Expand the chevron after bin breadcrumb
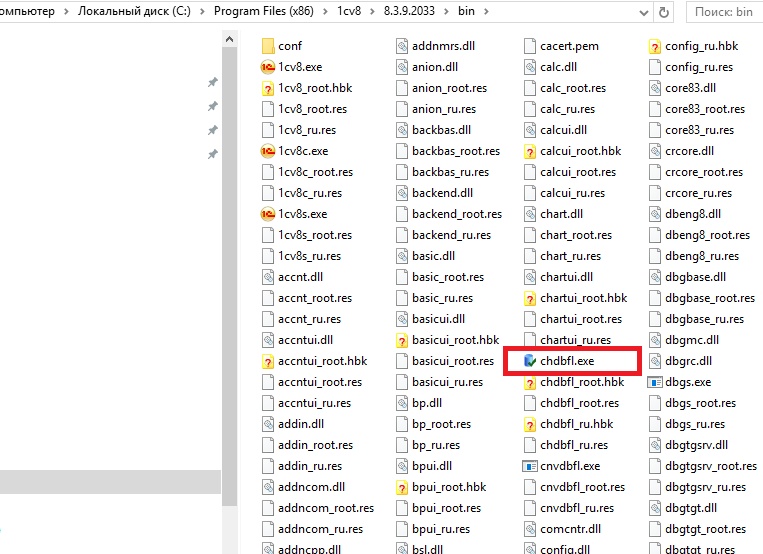 [486, 11]
